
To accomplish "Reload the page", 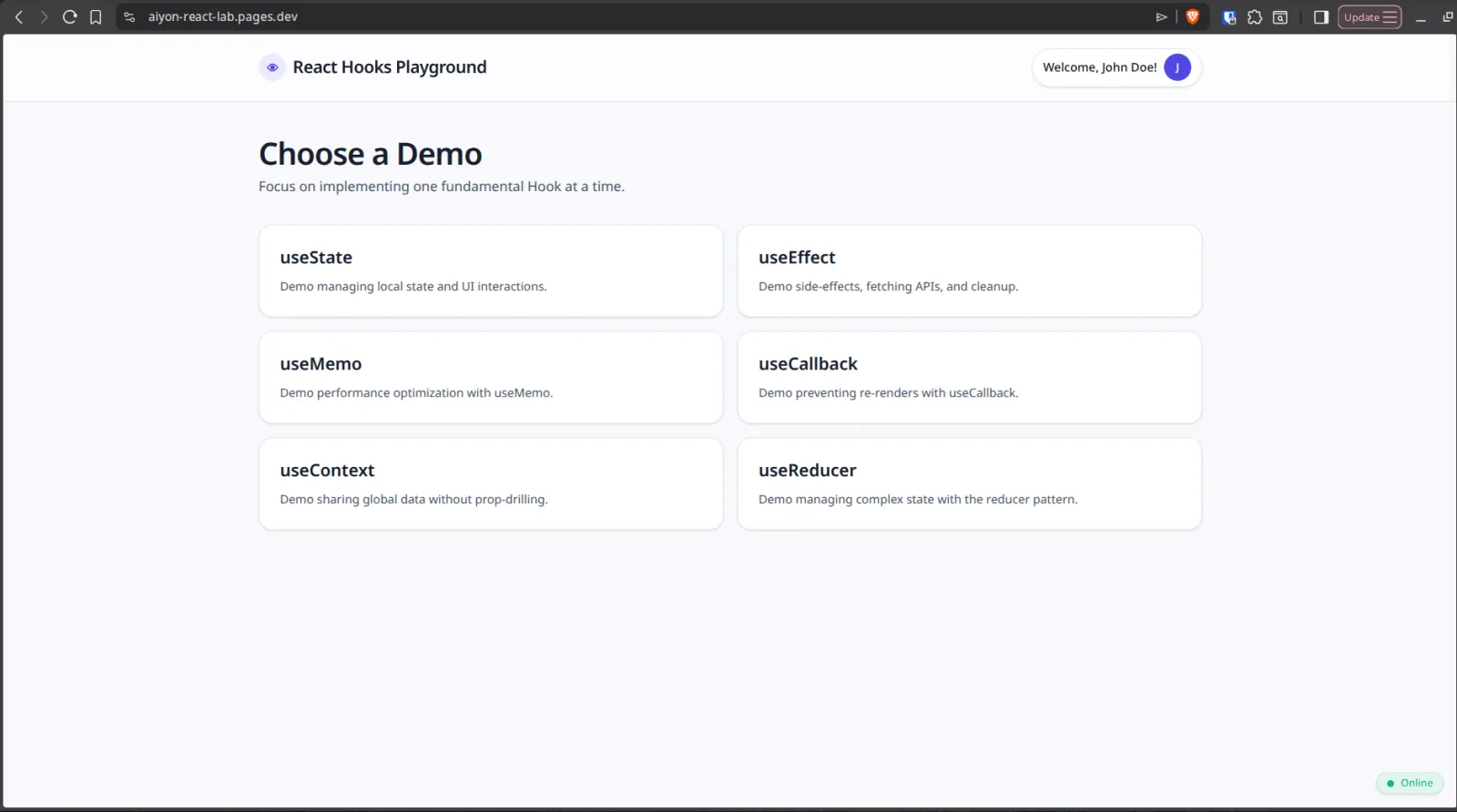I will (x=69, y=17).
